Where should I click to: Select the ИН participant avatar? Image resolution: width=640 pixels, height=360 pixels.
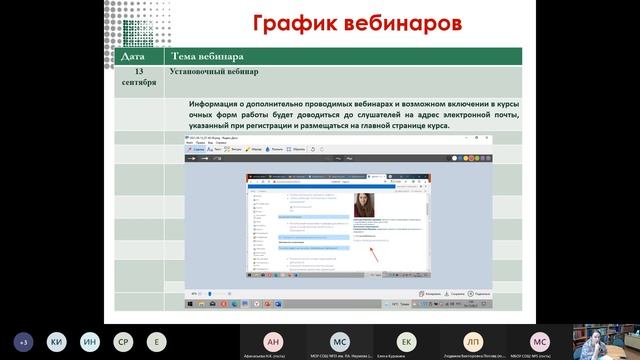pyautogui.click(x=90, y=342)
